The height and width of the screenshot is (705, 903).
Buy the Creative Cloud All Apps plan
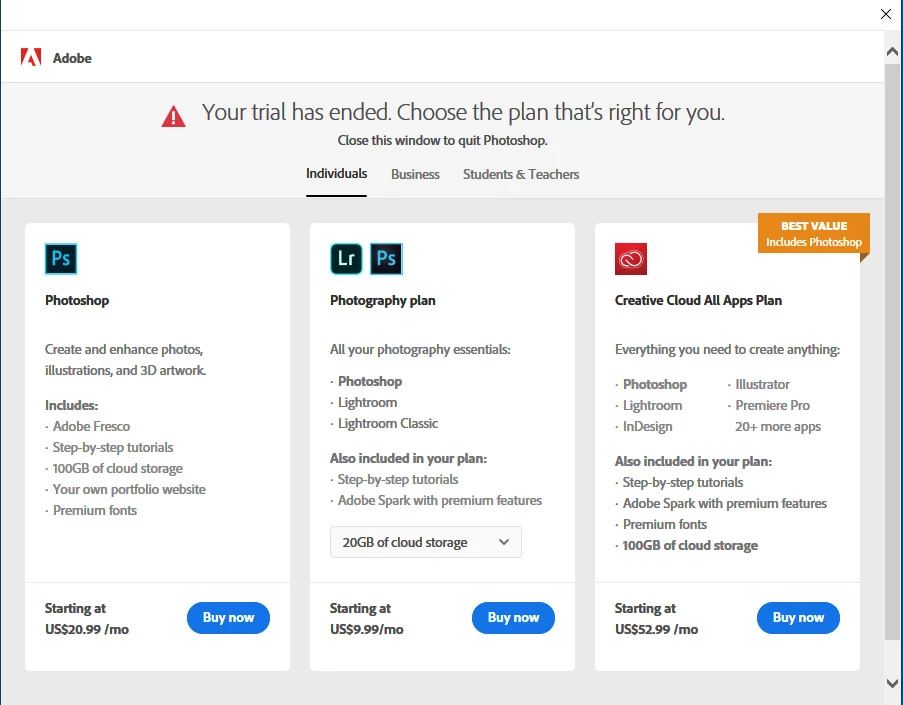point(798,617)
